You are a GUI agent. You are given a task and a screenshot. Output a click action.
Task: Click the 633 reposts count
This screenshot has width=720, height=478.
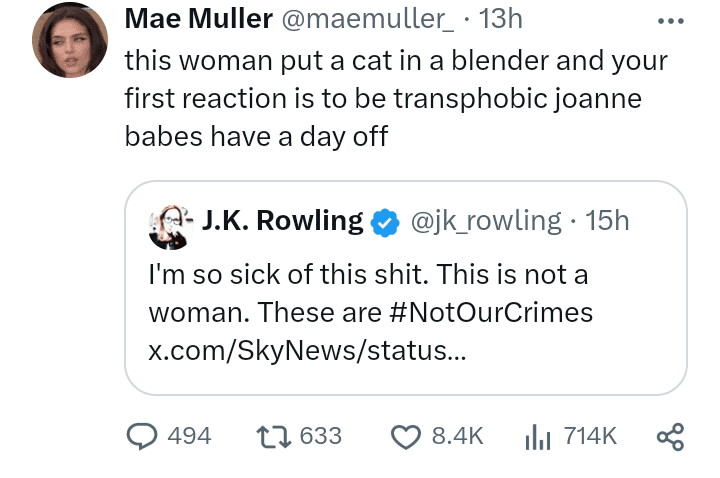point(321,436)
